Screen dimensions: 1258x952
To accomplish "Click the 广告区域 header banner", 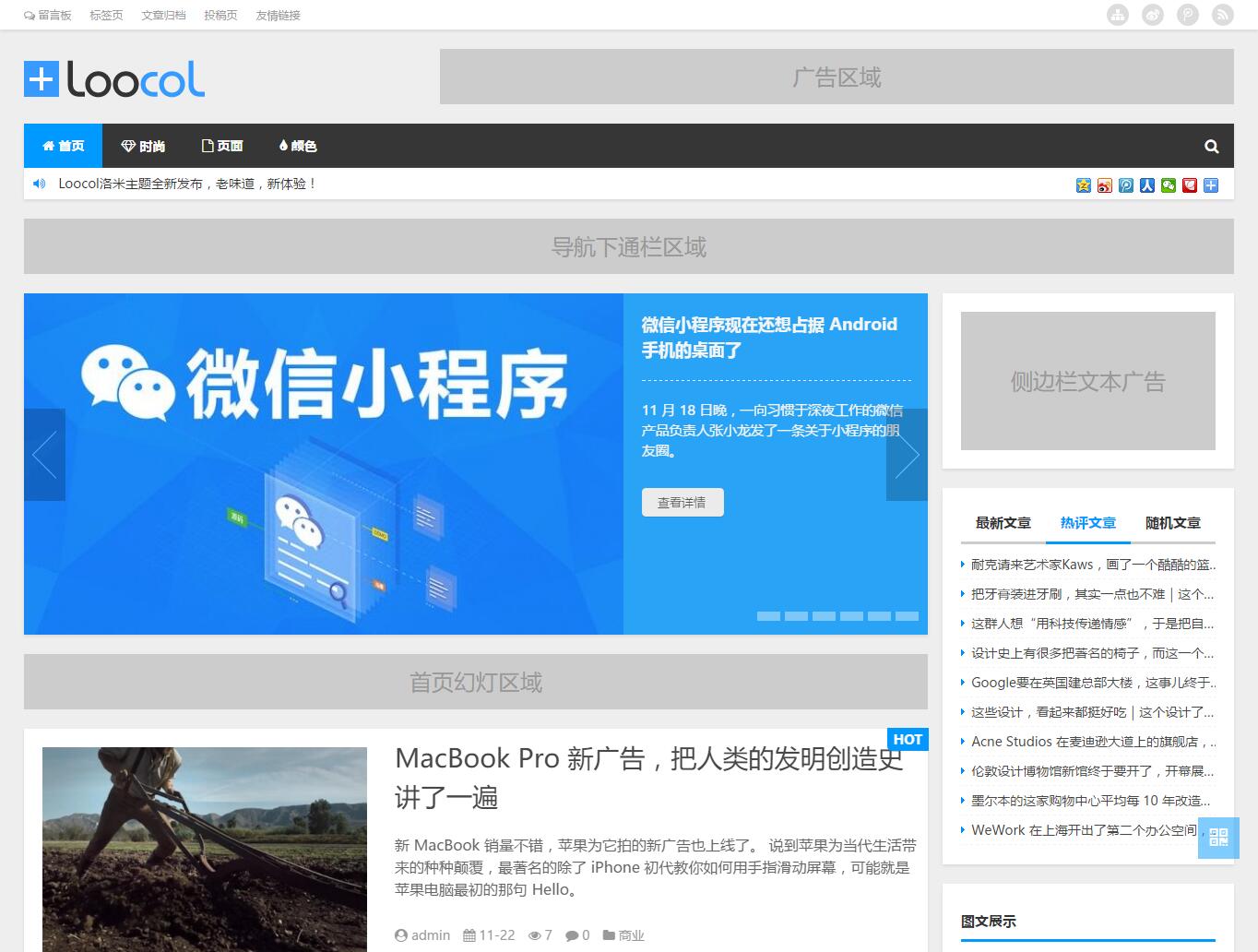I will [837, 77].
